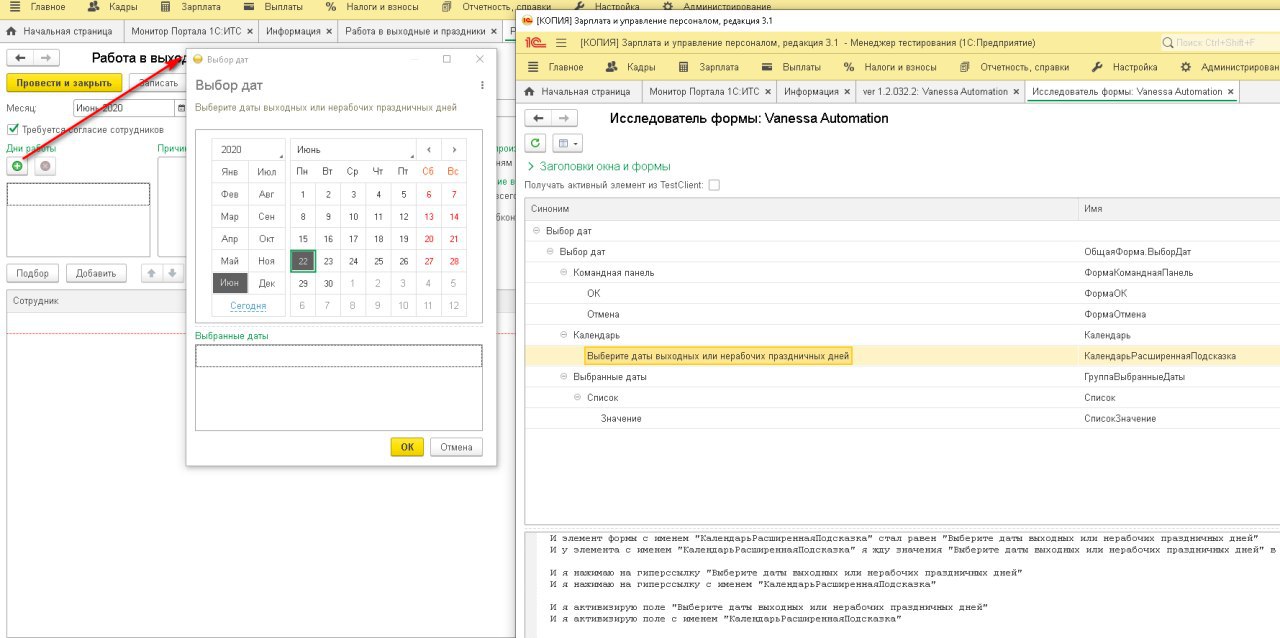Close the ver 1.2.032.2: Vanessa Automation tab
Image resolution: width=1280 pixels, height=638 pixels.
pyautogui.click(x=1015, y=91)
